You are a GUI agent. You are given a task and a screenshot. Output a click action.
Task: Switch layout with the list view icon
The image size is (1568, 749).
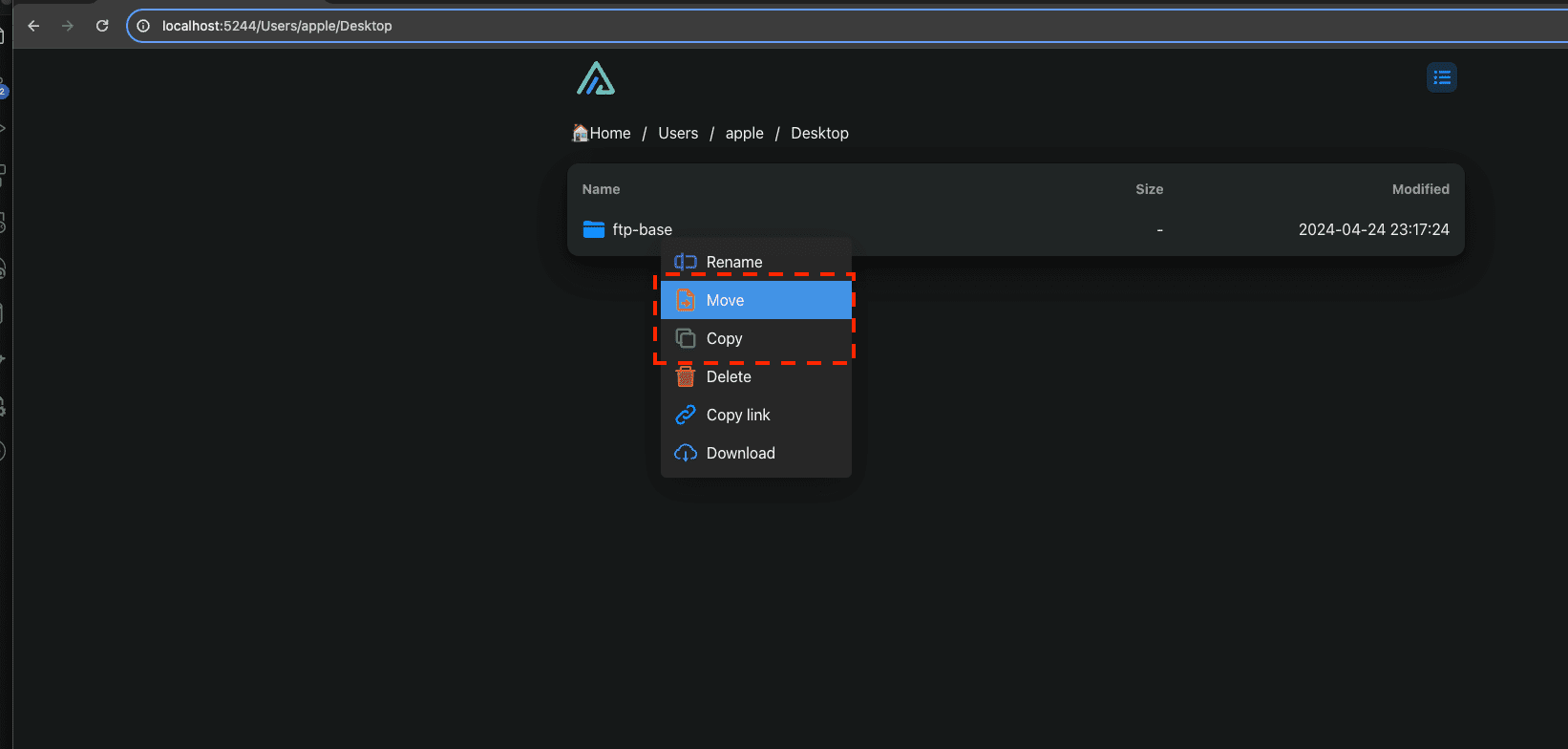click(1442, 77)
